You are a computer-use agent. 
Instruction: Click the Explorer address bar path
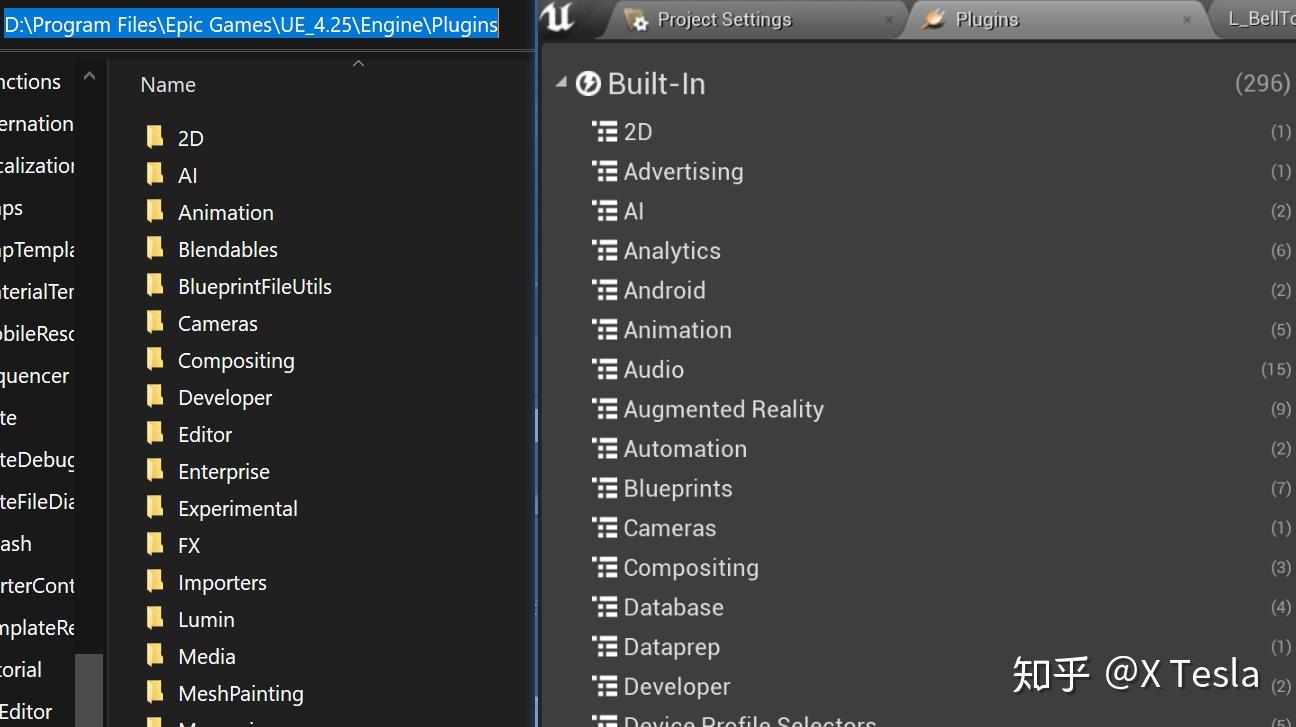[x=251, y=25]
